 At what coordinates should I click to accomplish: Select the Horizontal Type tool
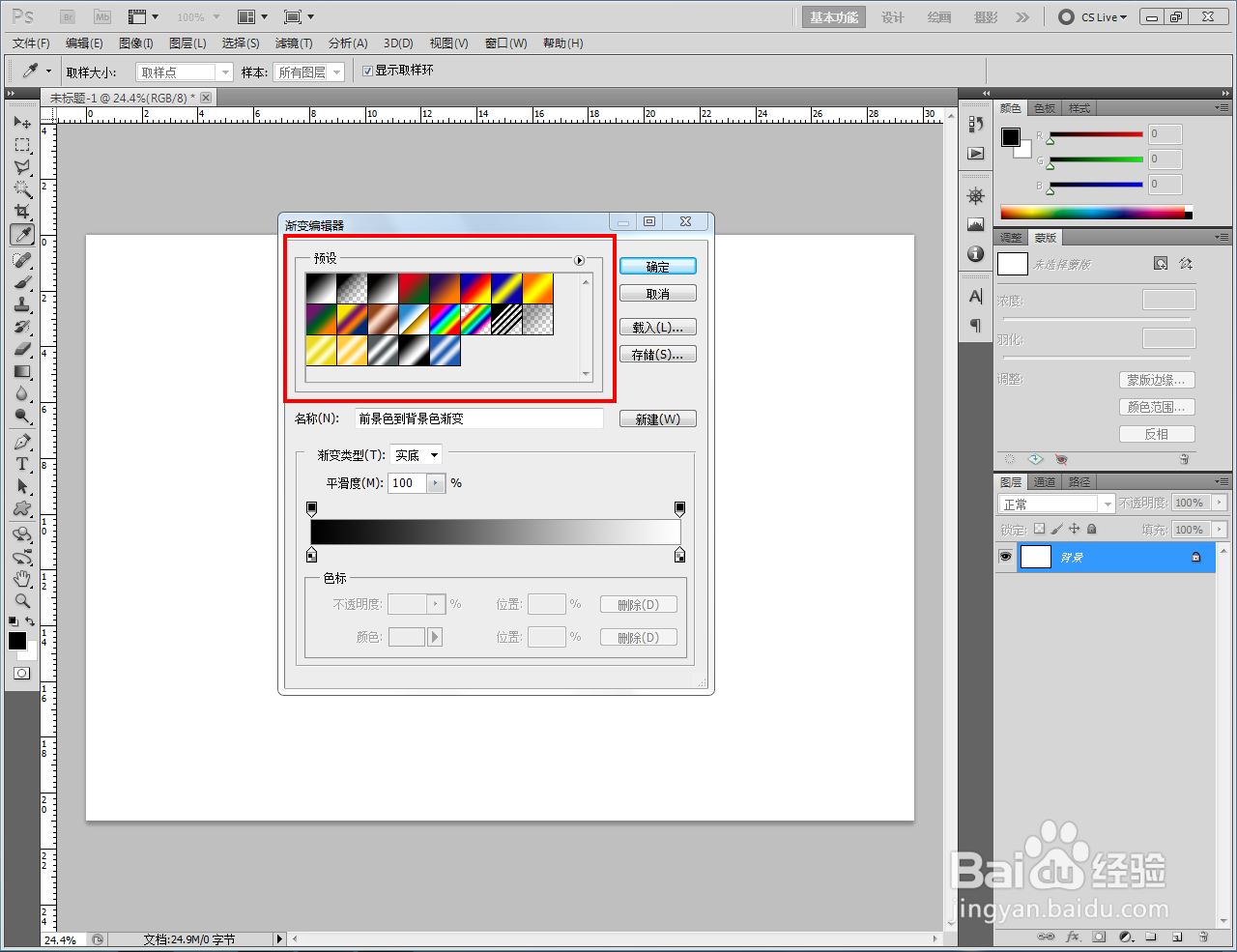(22, 464)
